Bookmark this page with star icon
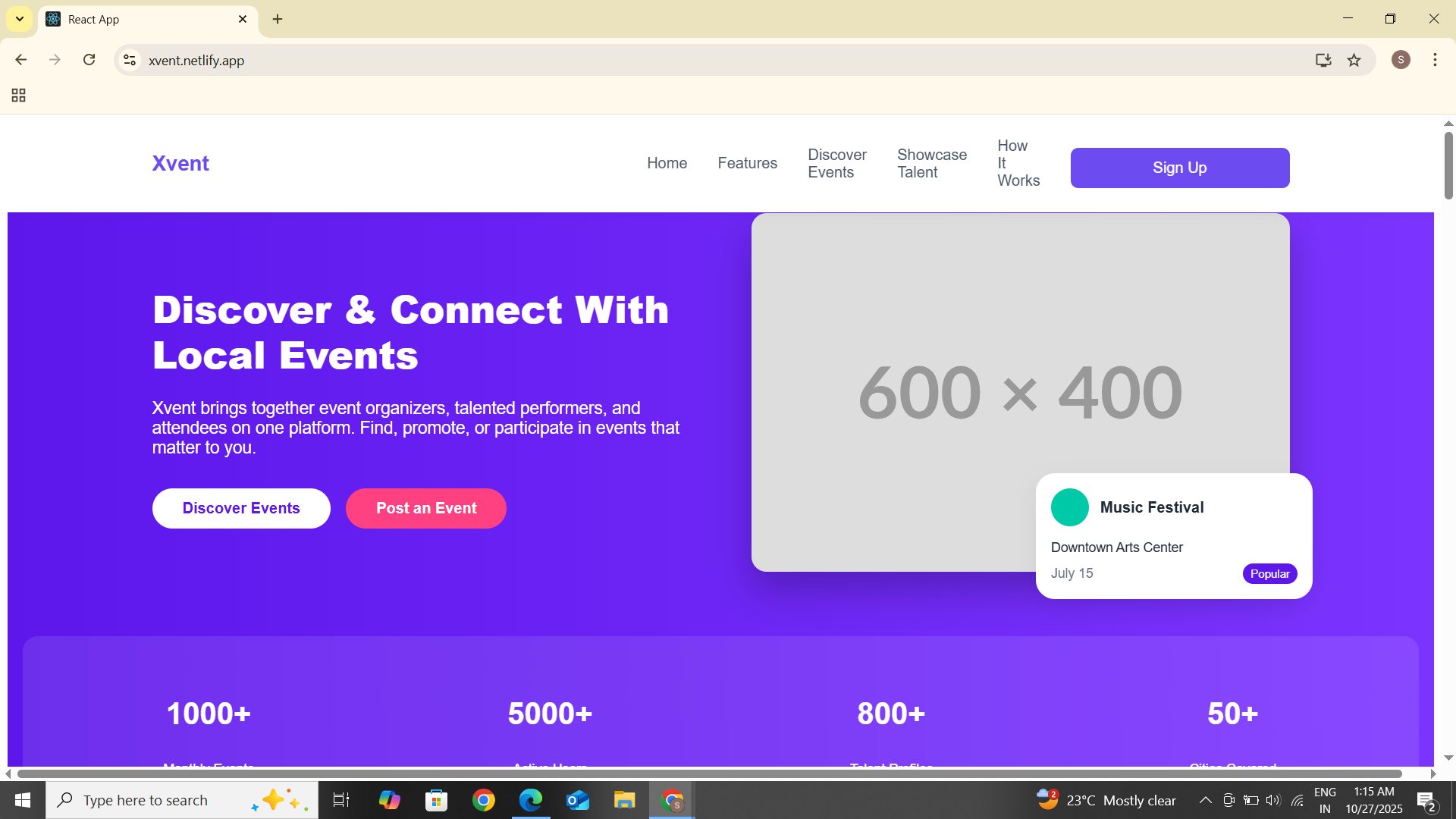The width and height of the screenshot is (1456, 819). coord(1354,60)
